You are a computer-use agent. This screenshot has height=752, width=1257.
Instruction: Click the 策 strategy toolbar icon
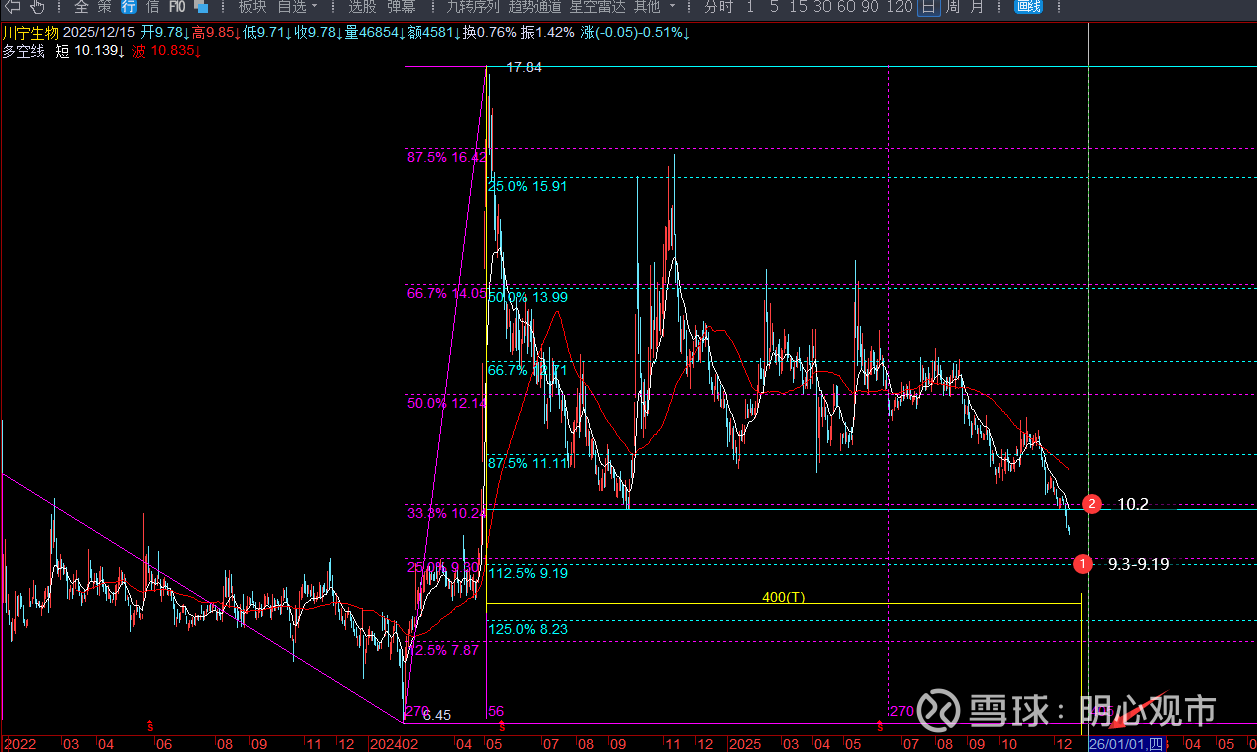[x=105, y=7]
